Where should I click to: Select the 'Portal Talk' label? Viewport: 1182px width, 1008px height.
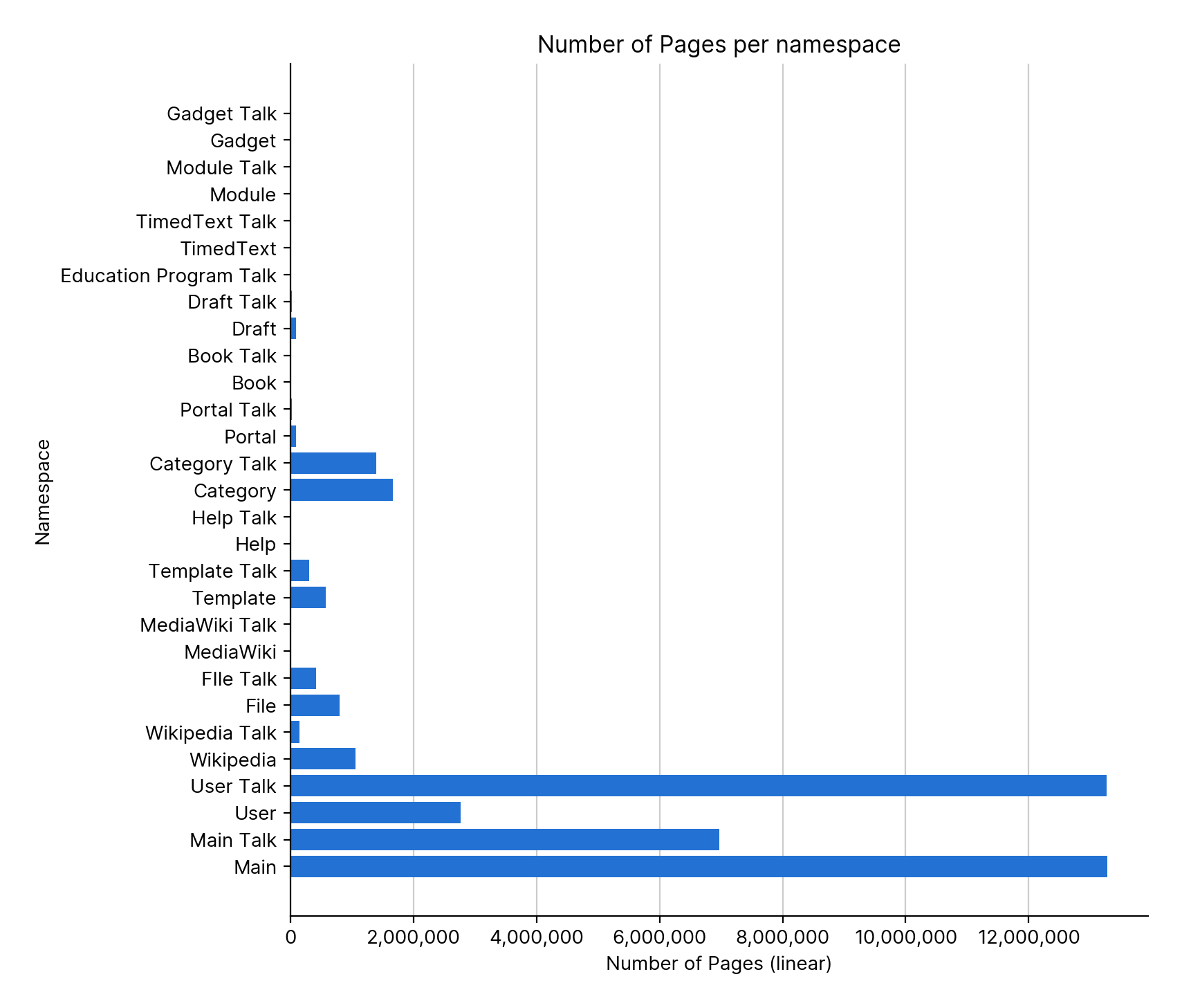(228, 410)
